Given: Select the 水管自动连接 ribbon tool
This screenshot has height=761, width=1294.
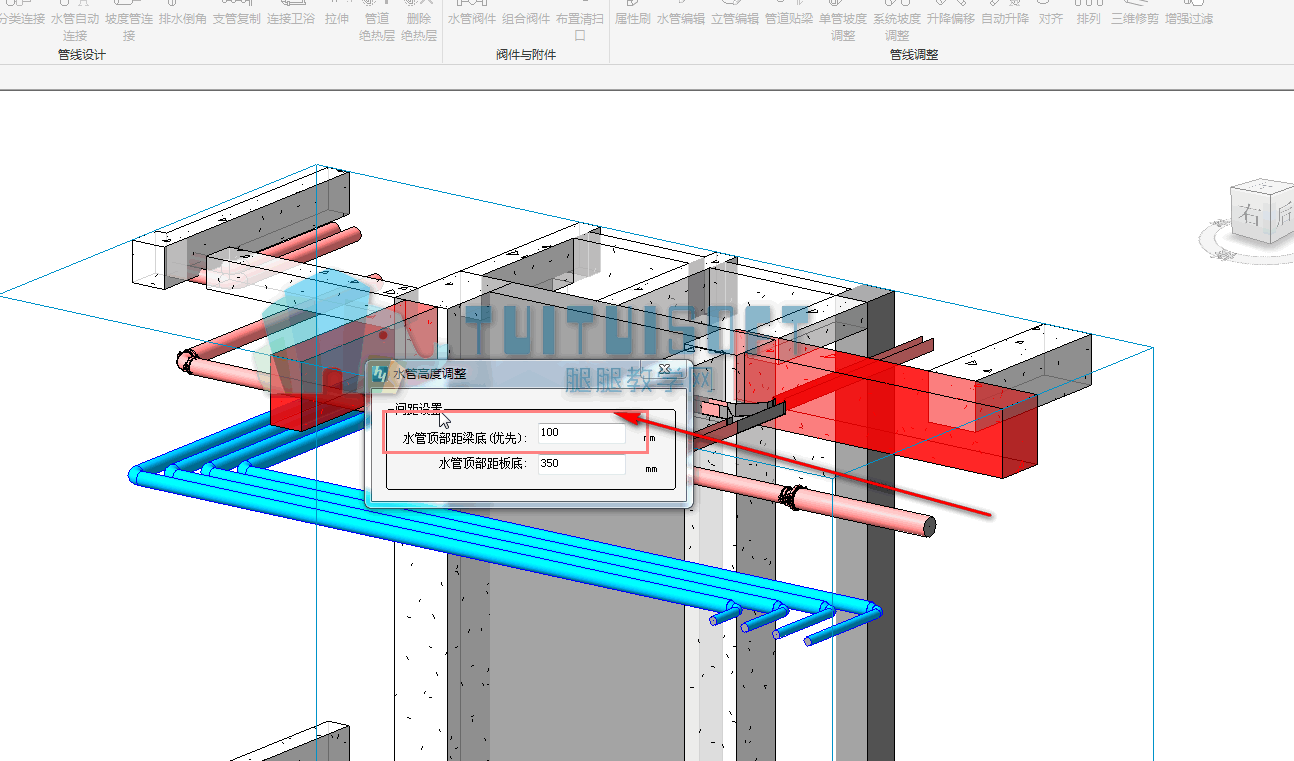Looking at the screenshot, I should pyautogui.click(x=75, y=21).
